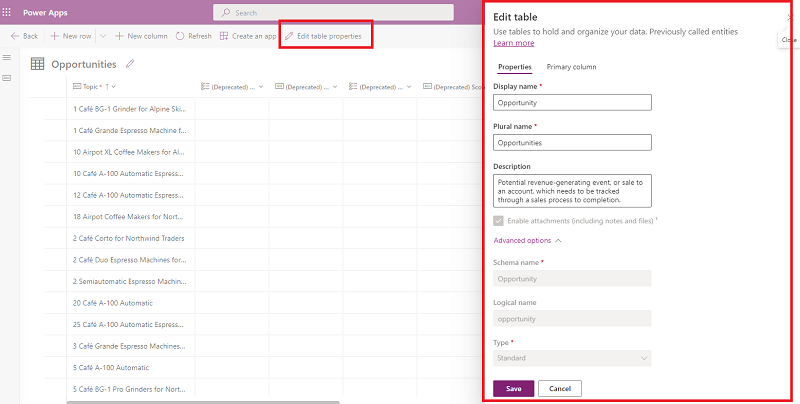Open the Type Standard dropdown
The image size is (800, 404).
(572, 358)
